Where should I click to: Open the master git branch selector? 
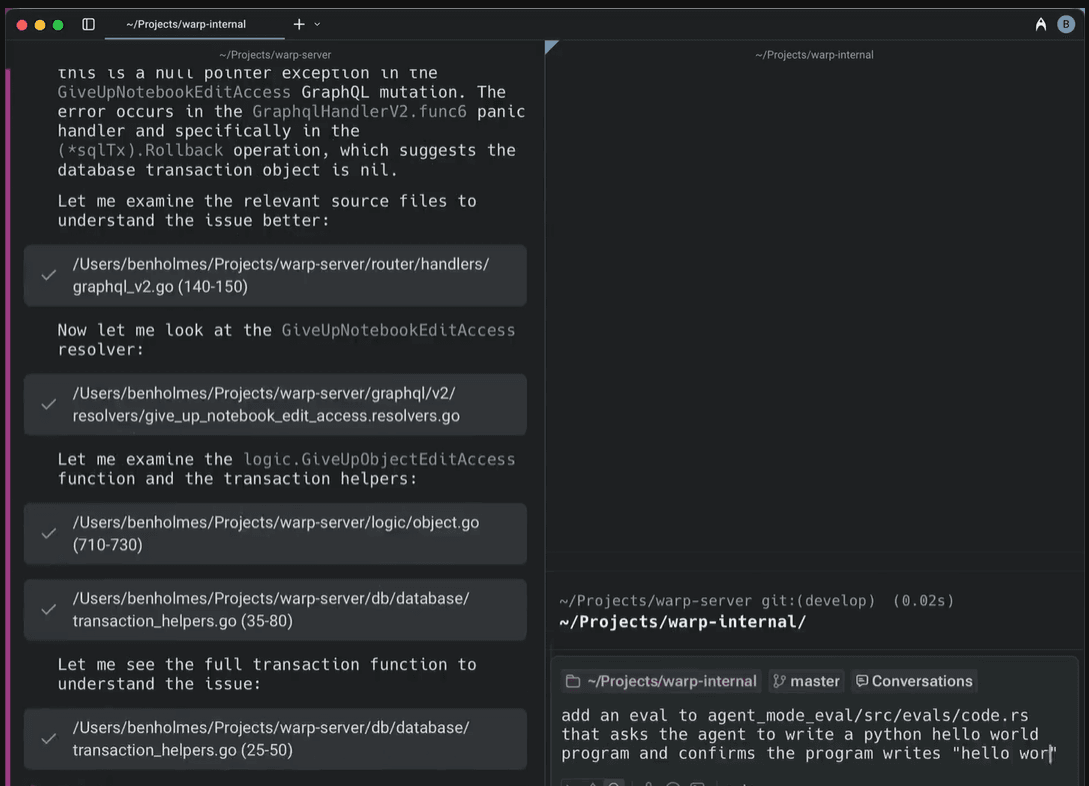pyautogui.click(x=805, y=681)
